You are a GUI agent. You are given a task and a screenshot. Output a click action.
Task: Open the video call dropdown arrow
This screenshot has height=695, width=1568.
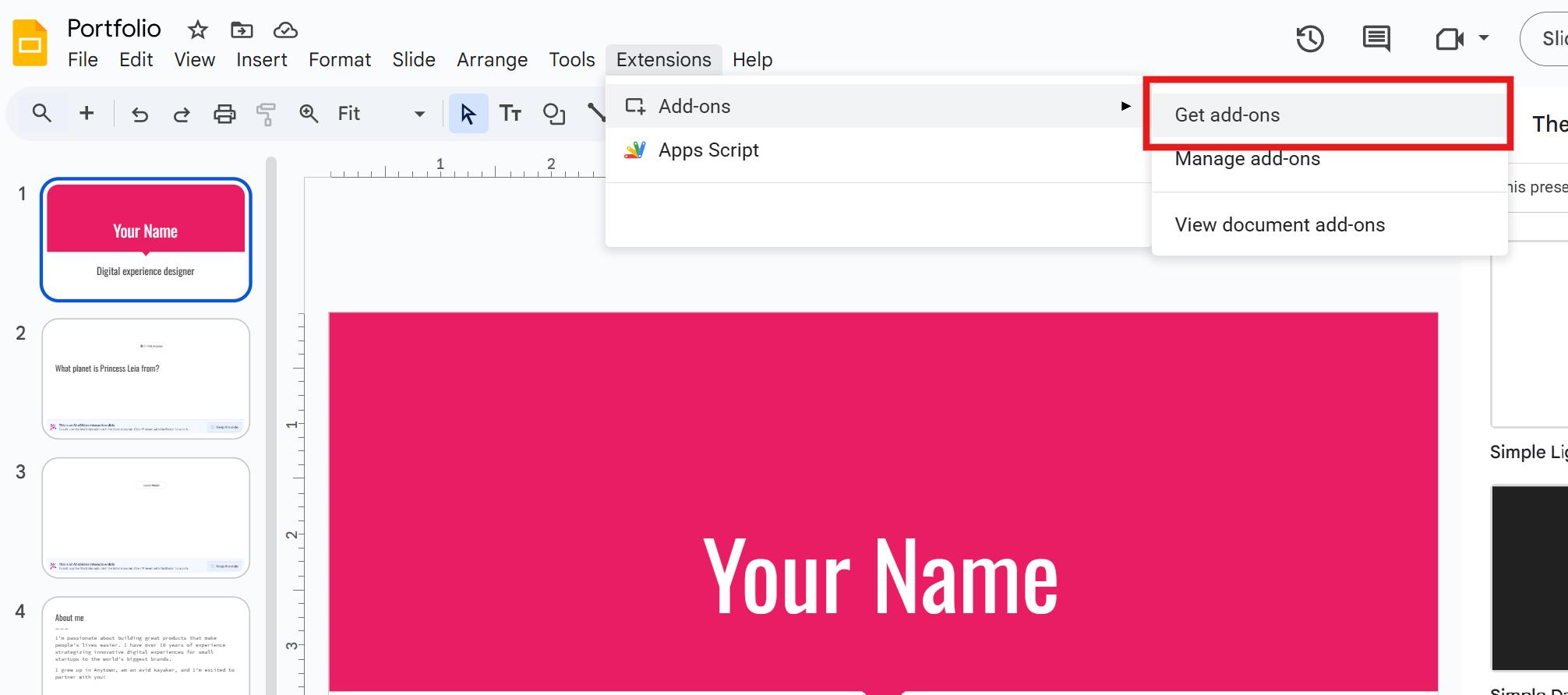click(x=1484, y=38)
